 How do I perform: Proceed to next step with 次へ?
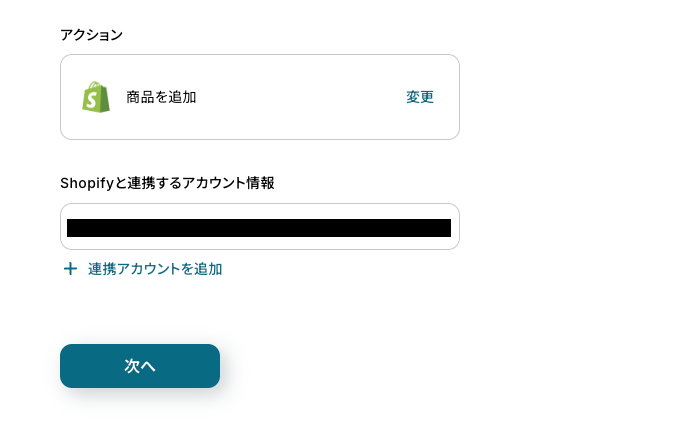tap(140, 366)
